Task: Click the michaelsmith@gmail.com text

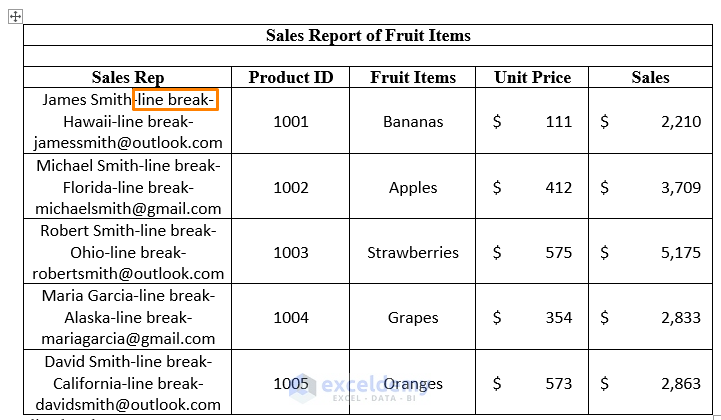Action: pos(128,208)
